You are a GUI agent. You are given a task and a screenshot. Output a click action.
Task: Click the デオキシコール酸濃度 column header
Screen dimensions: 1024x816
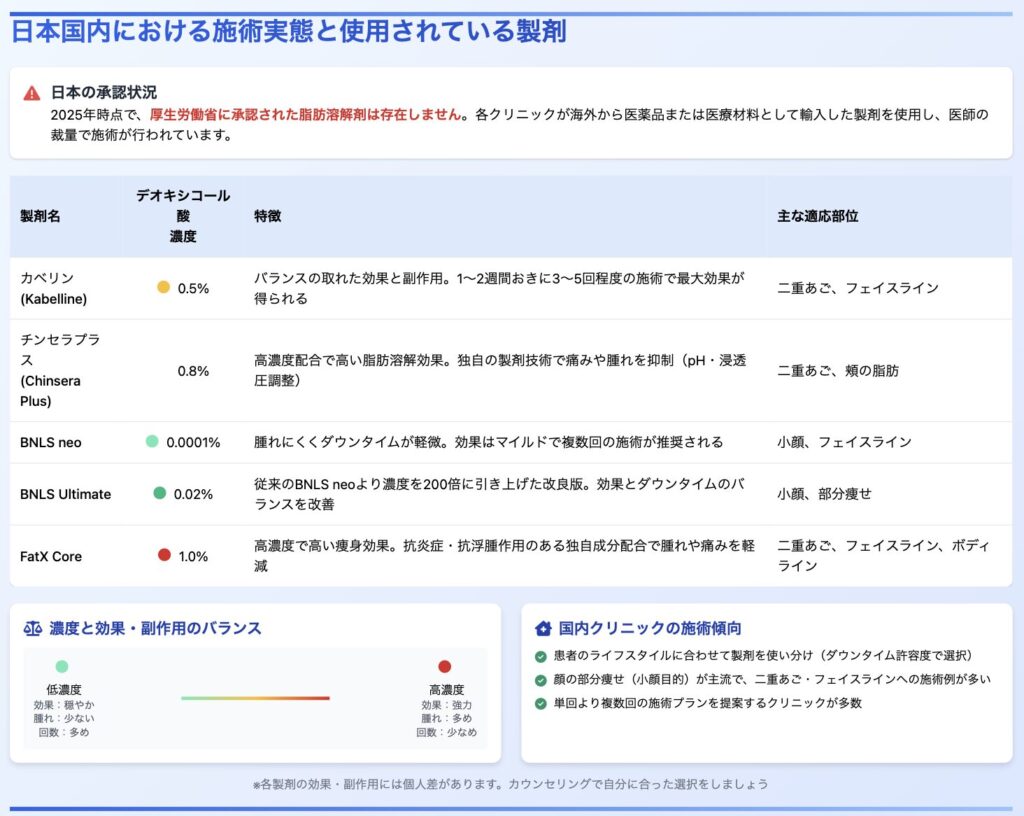(x=183, y=216)
